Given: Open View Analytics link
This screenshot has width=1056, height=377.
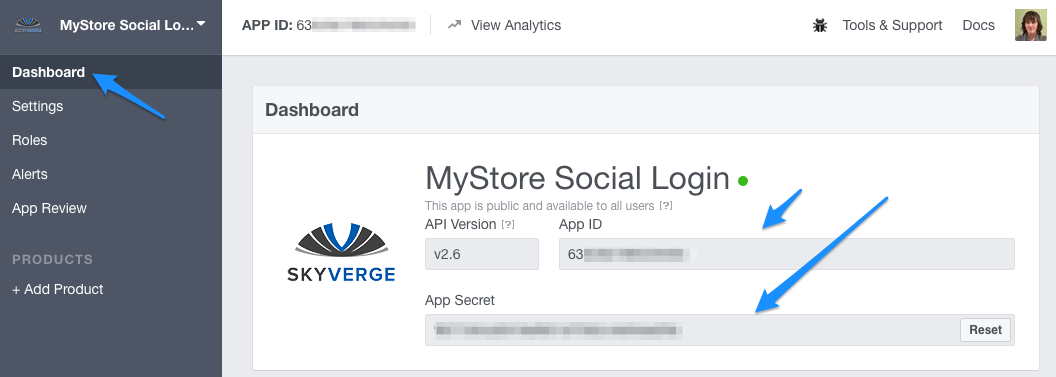Looking at the screenshot, I should point(515,26).
